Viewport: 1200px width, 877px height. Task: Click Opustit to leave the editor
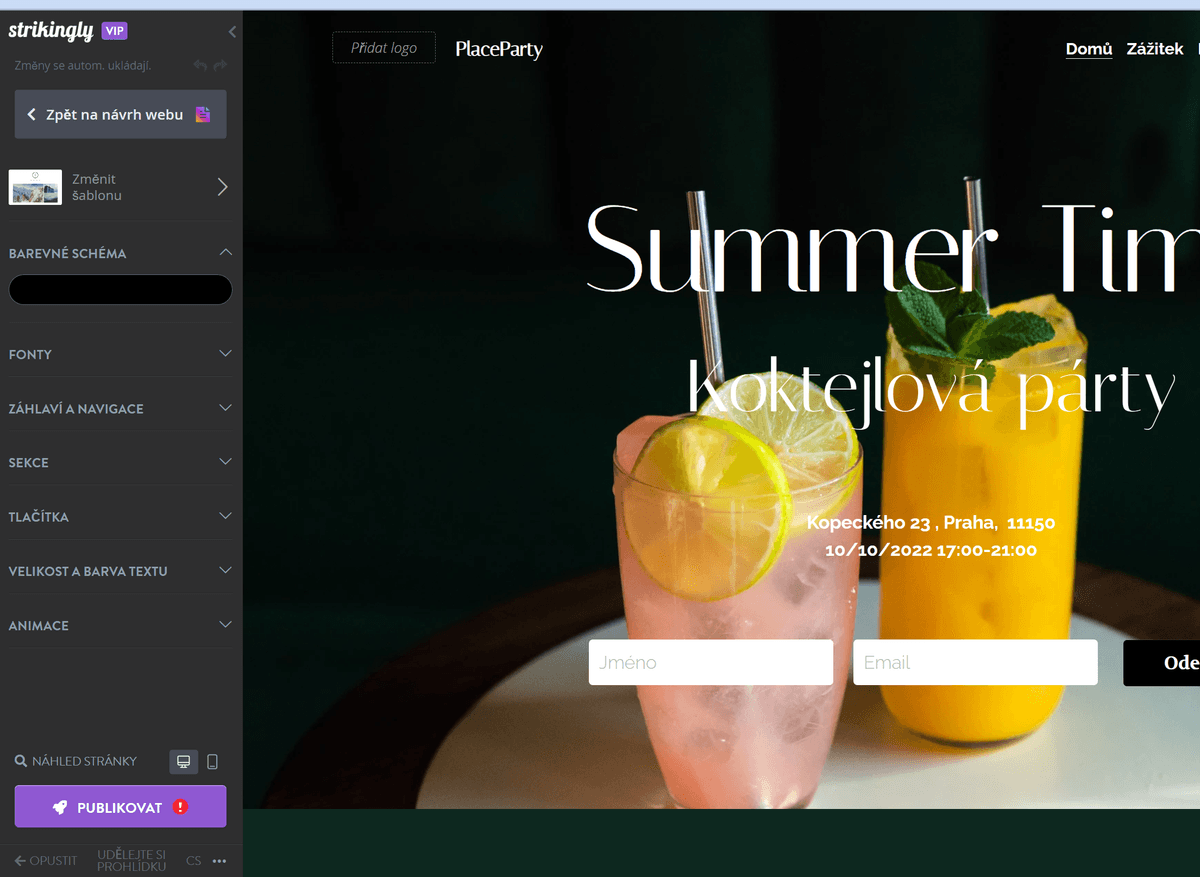coord(46,861)
